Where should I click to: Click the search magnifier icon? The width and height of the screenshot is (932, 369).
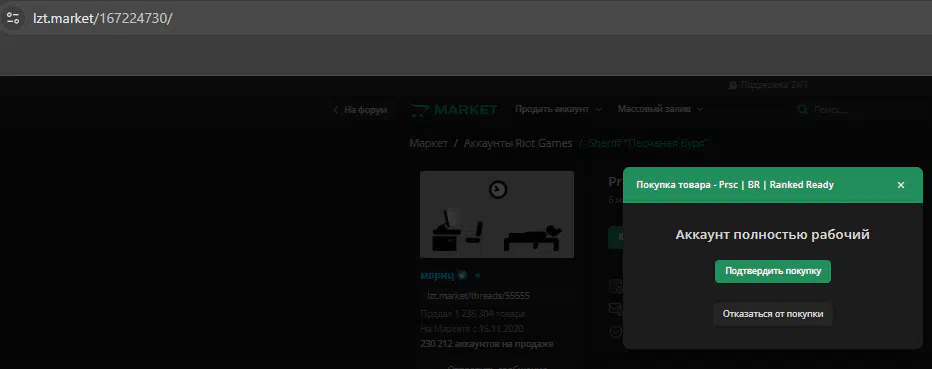[802, 110]
